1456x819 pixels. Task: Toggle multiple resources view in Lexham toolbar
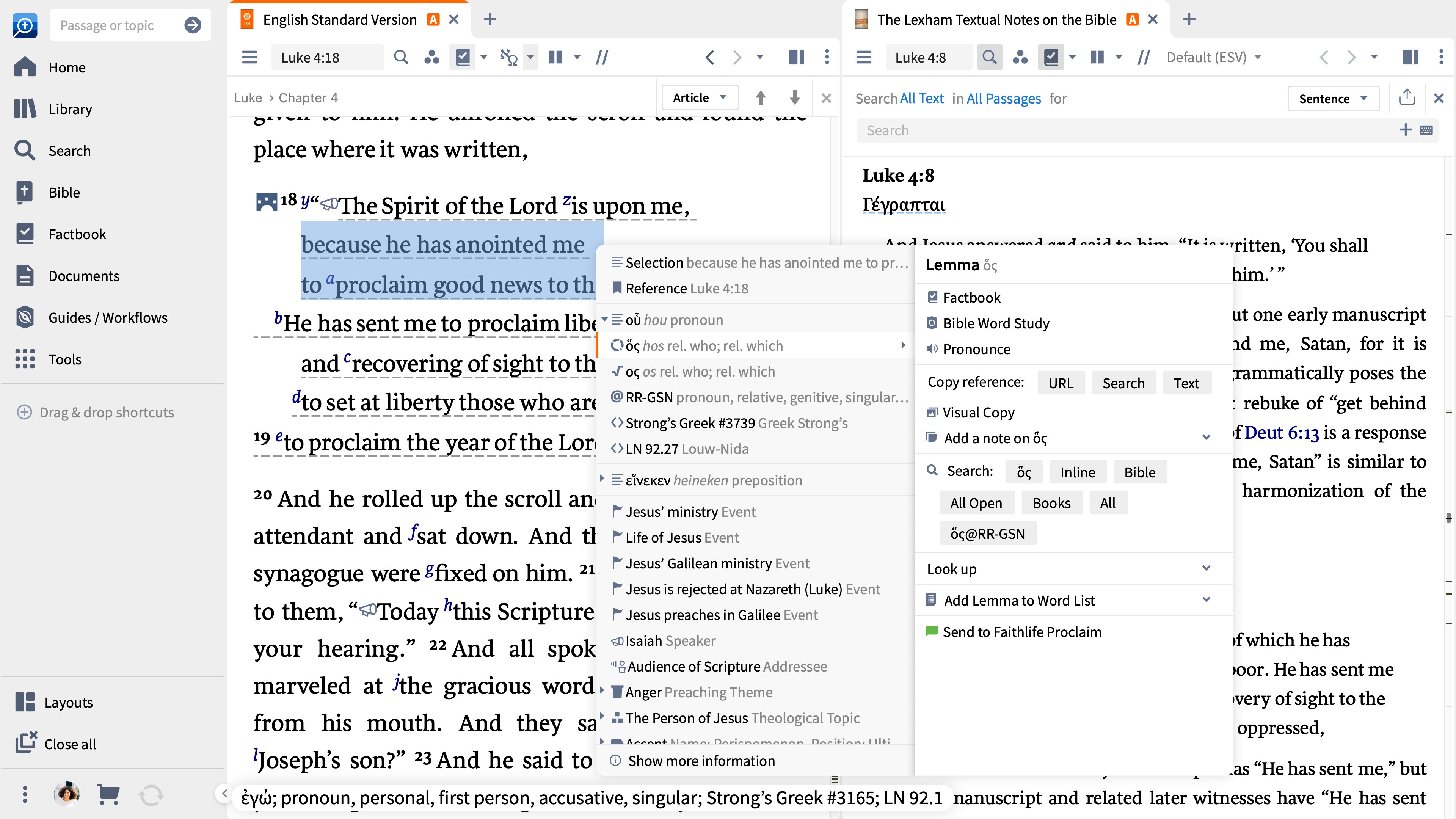point(1097,57)
